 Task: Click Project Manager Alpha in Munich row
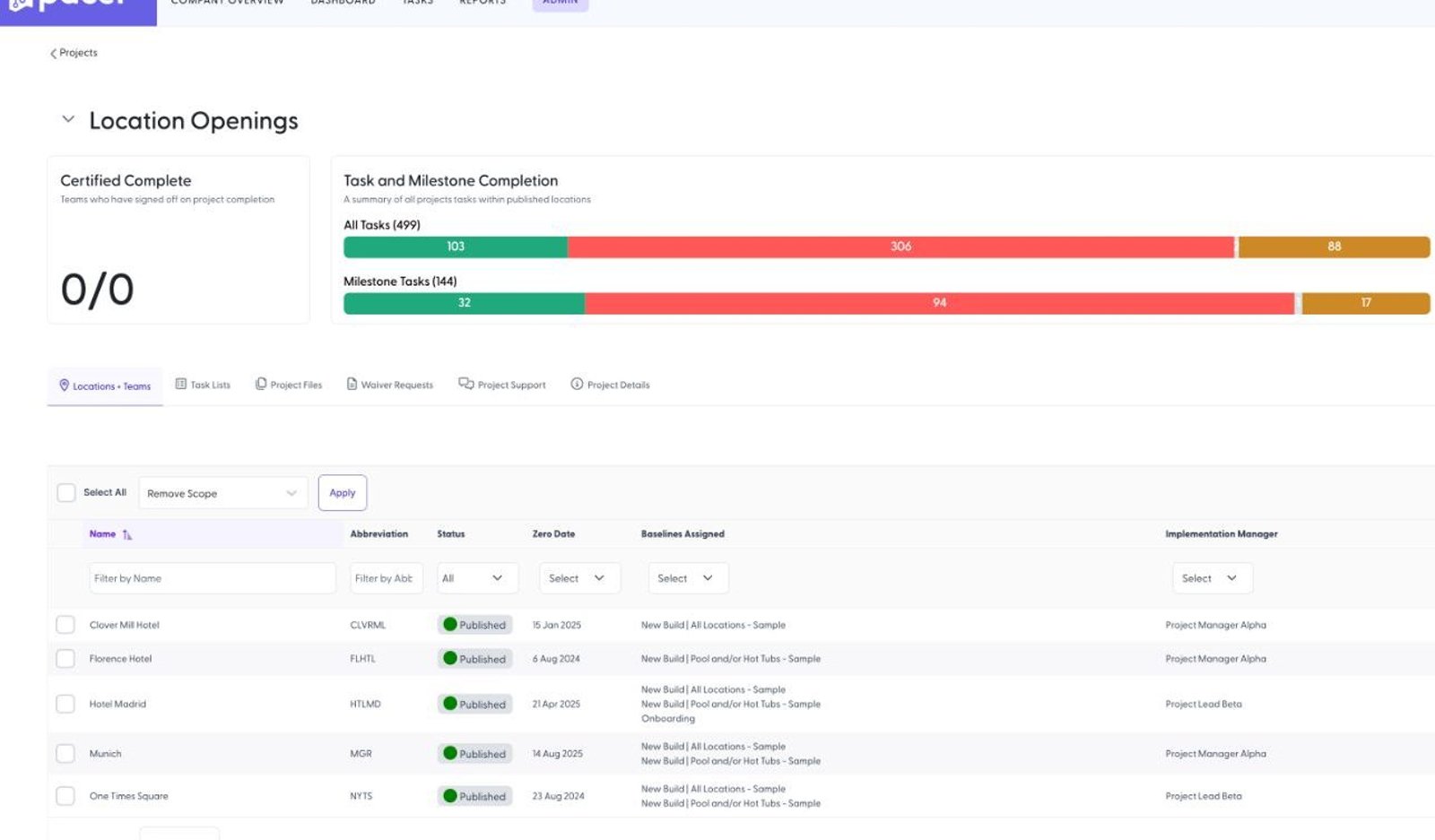1216,754
